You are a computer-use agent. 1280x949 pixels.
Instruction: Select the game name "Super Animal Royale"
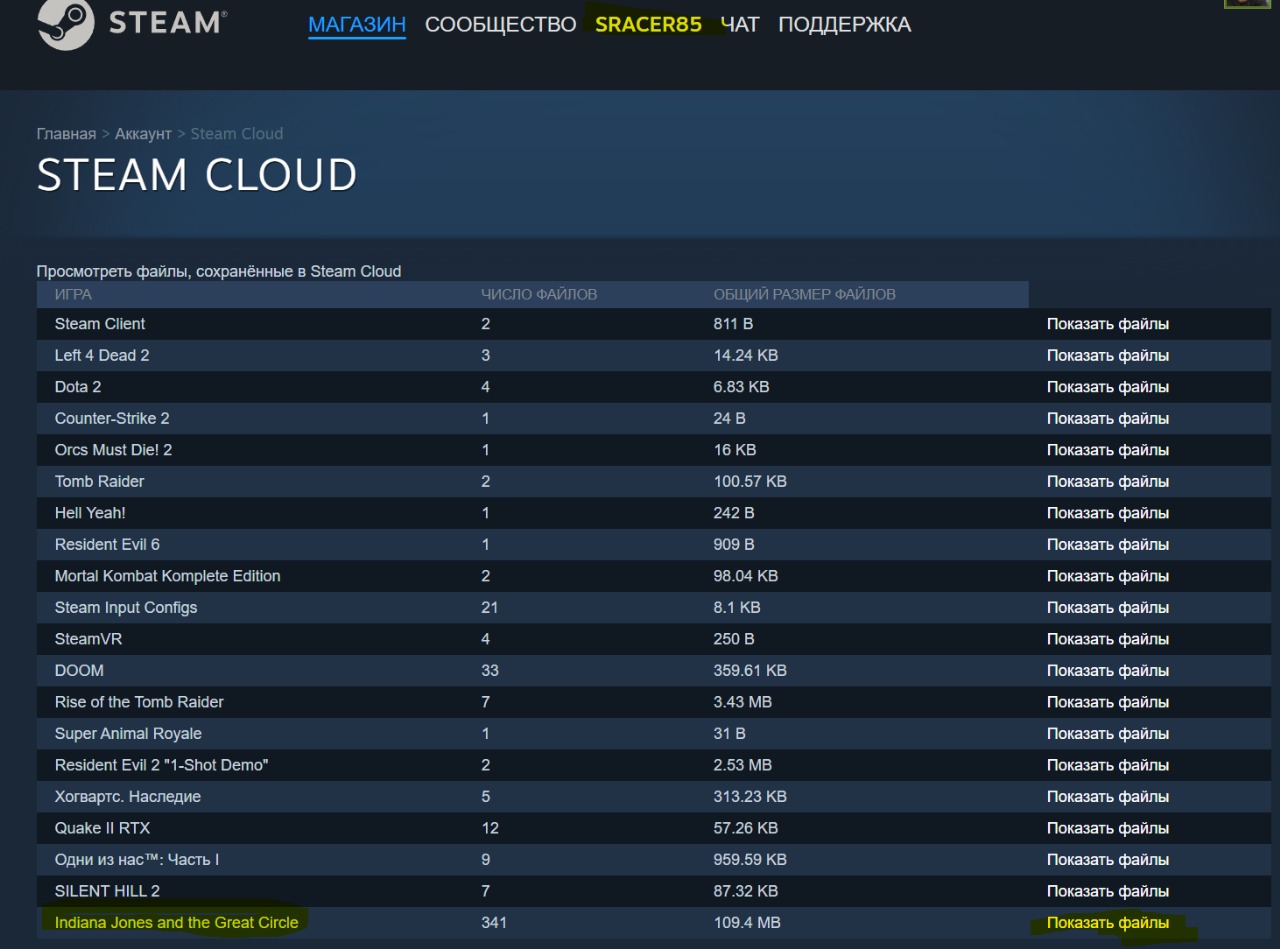click(128, 733)
